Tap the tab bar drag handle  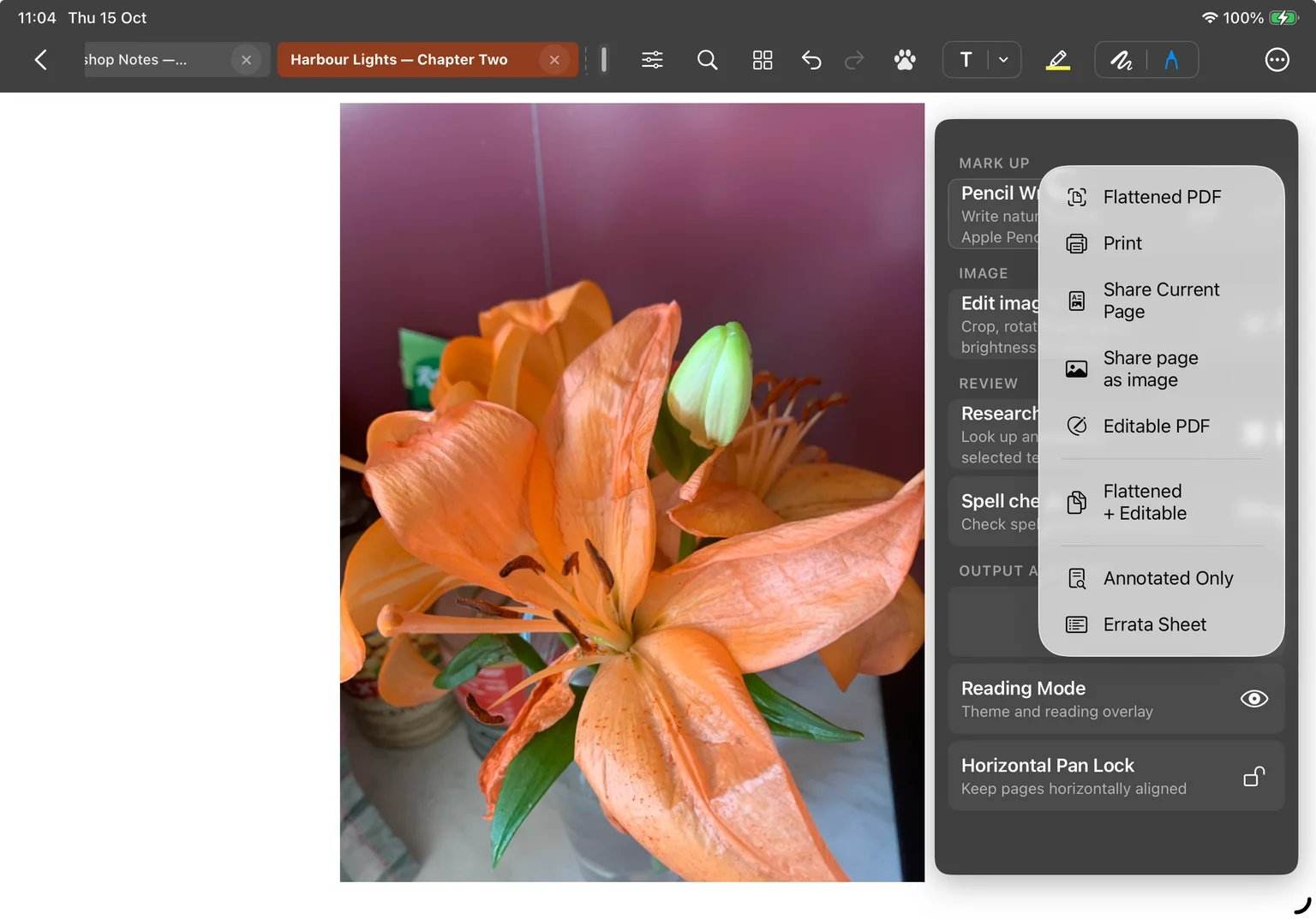[604, 60]
